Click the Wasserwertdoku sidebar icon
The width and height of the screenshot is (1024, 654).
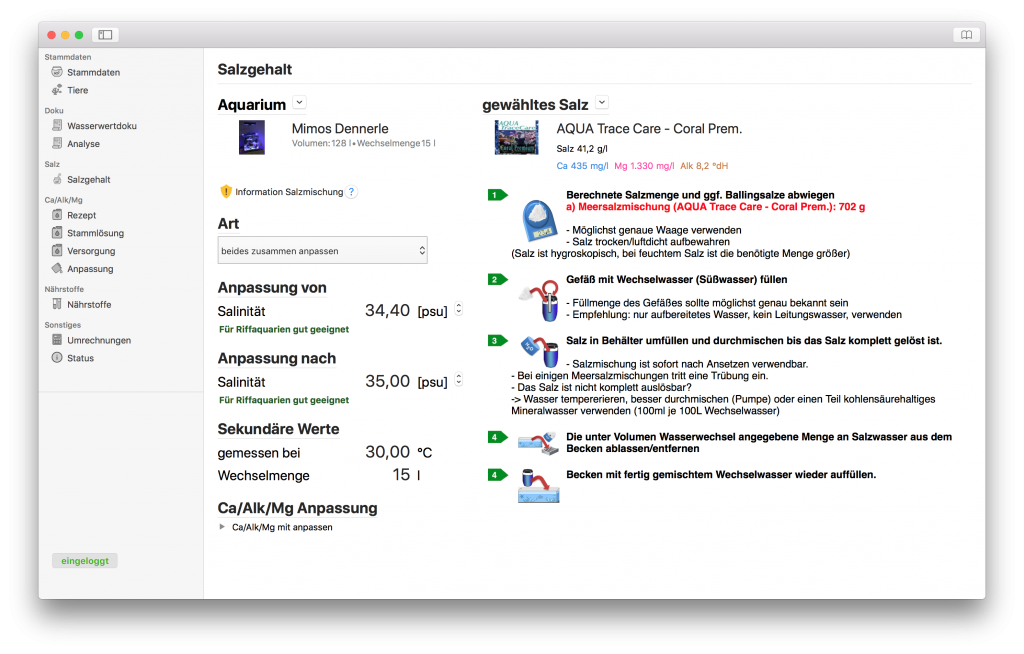coord(57,125)
